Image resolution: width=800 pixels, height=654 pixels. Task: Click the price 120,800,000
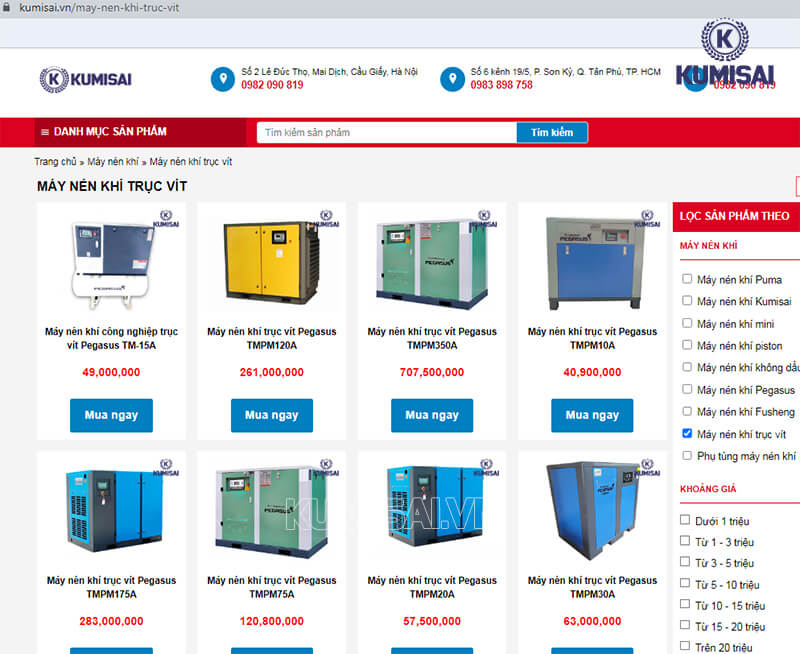pyautogui.click(x=272, y=621)
